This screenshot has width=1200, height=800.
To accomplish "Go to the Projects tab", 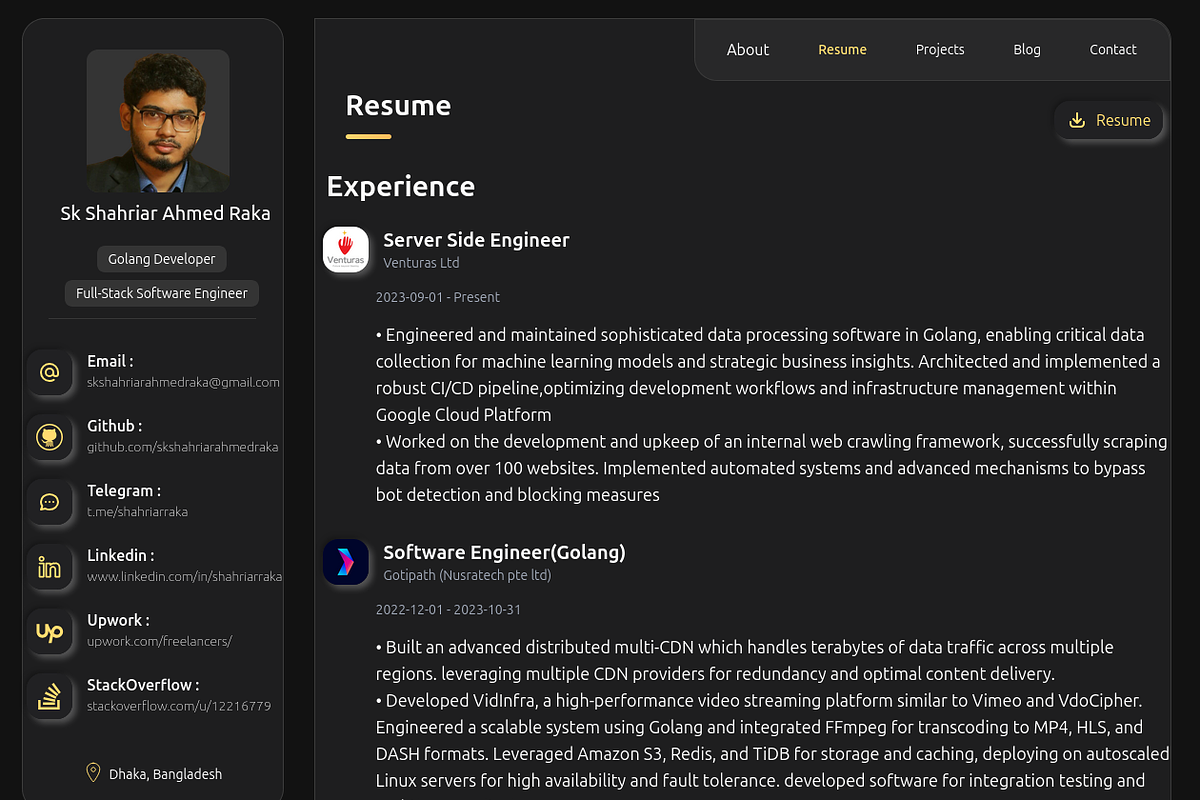I will click(x=940, y=49).
